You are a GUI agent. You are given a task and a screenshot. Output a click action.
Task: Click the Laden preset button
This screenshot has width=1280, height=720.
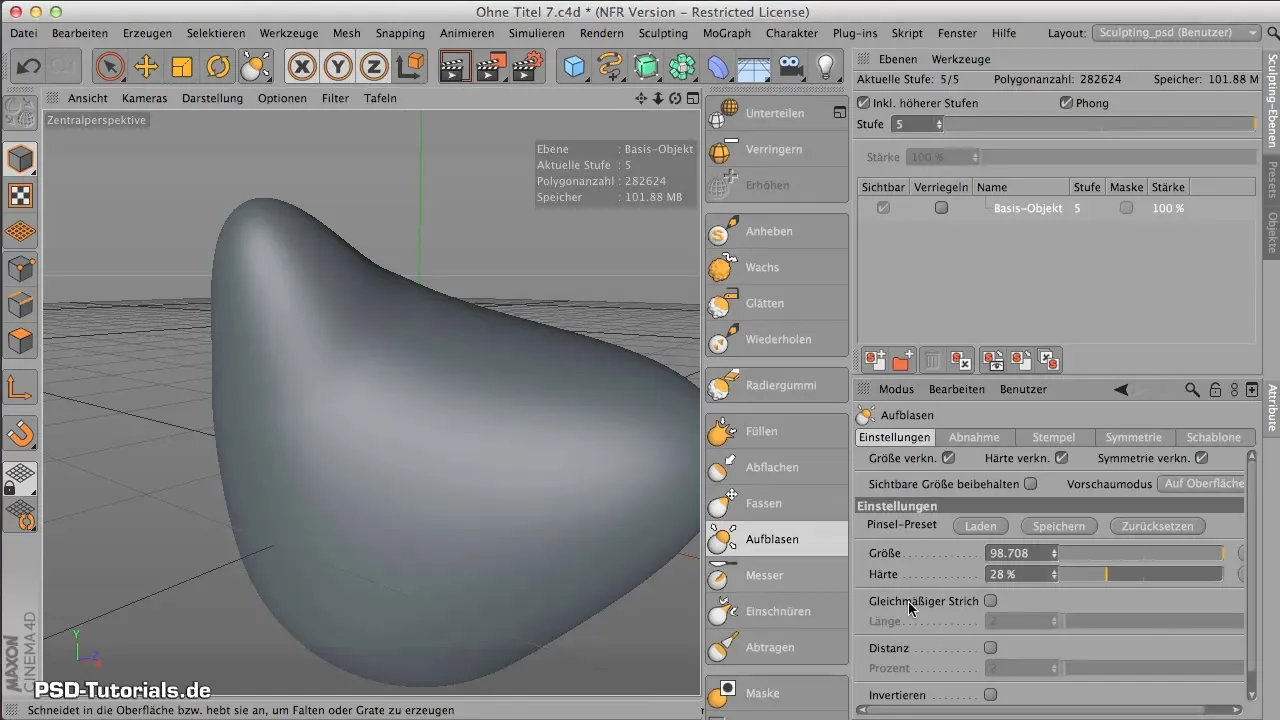point(980,526)
